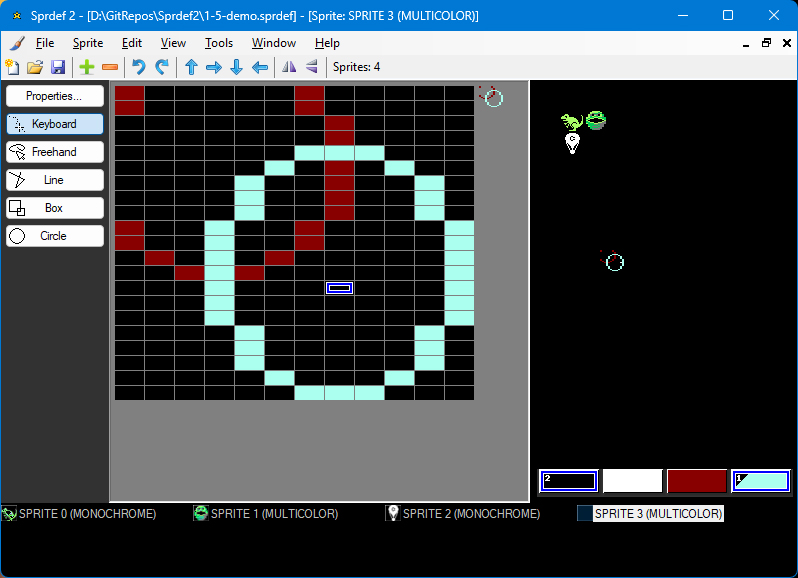The height and width of the screenshot is (578, 798).
Task: Close the inner sprite document
Action: 787,43
